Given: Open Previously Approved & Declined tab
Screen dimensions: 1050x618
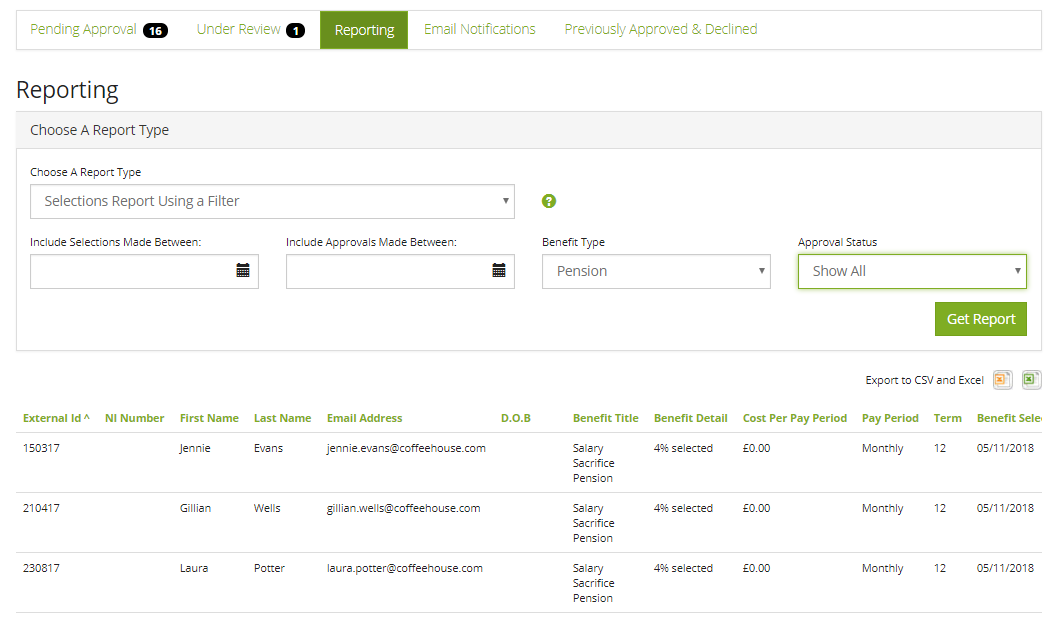Looking at the screenshot, I should 661,29.
